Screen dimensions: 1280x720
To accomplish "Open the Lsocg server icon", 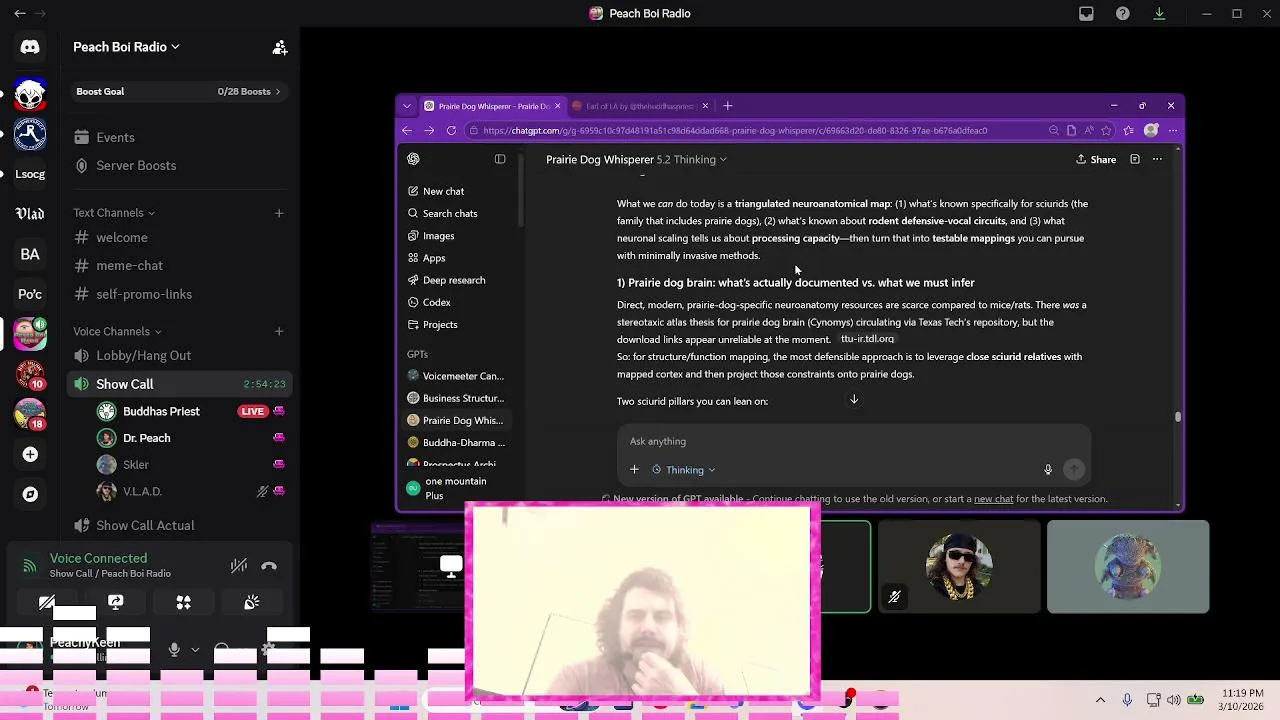I will [30, 174].
